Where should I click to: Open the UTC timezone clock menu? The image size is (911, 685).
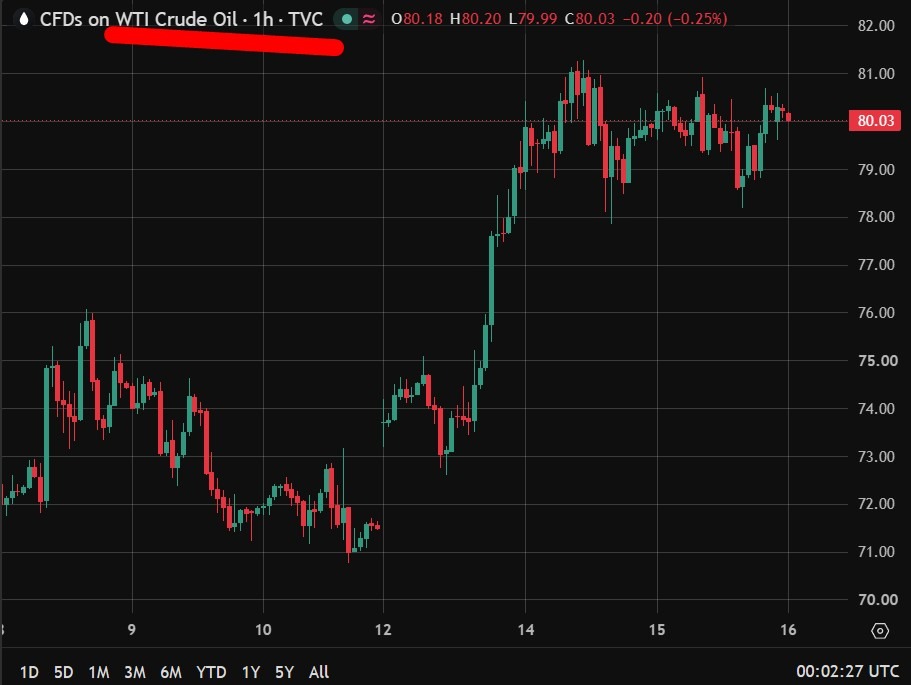[847, 672]
